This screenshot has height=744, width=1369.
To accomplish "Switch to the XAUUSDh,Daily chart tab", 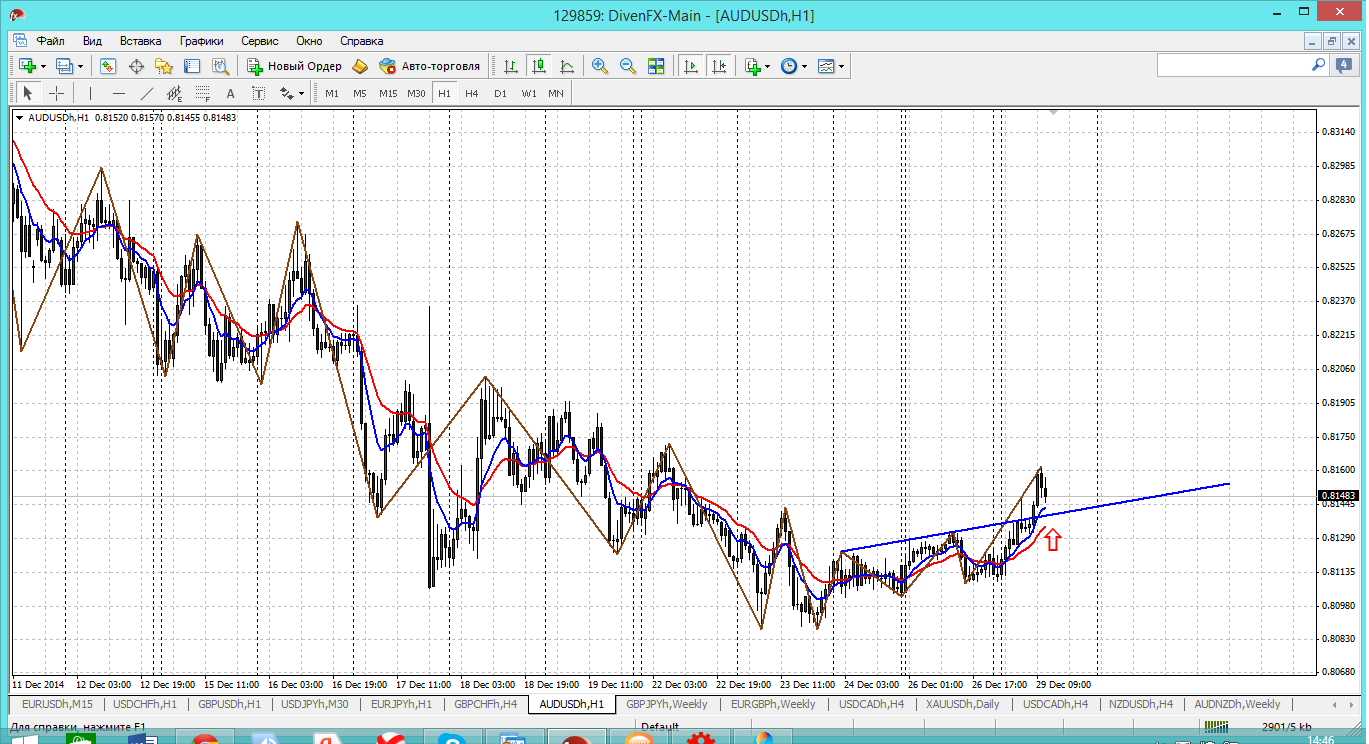I will point(962,704).
